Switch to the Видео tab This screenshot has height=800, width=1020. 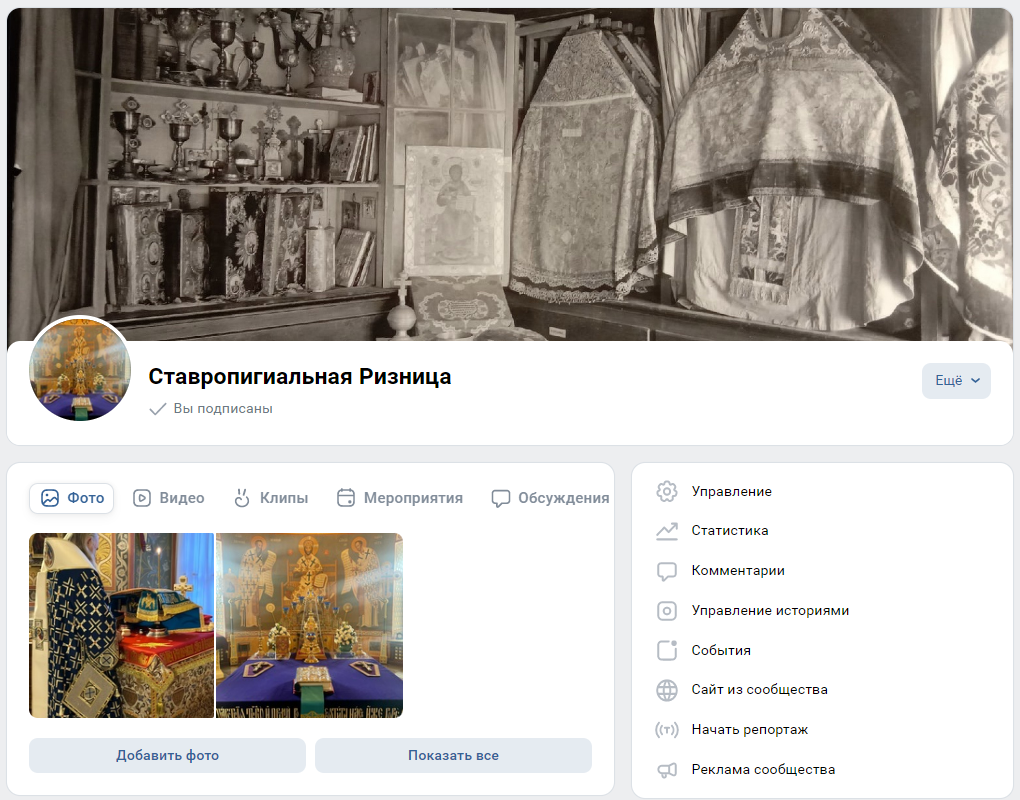tap(168, 498)
